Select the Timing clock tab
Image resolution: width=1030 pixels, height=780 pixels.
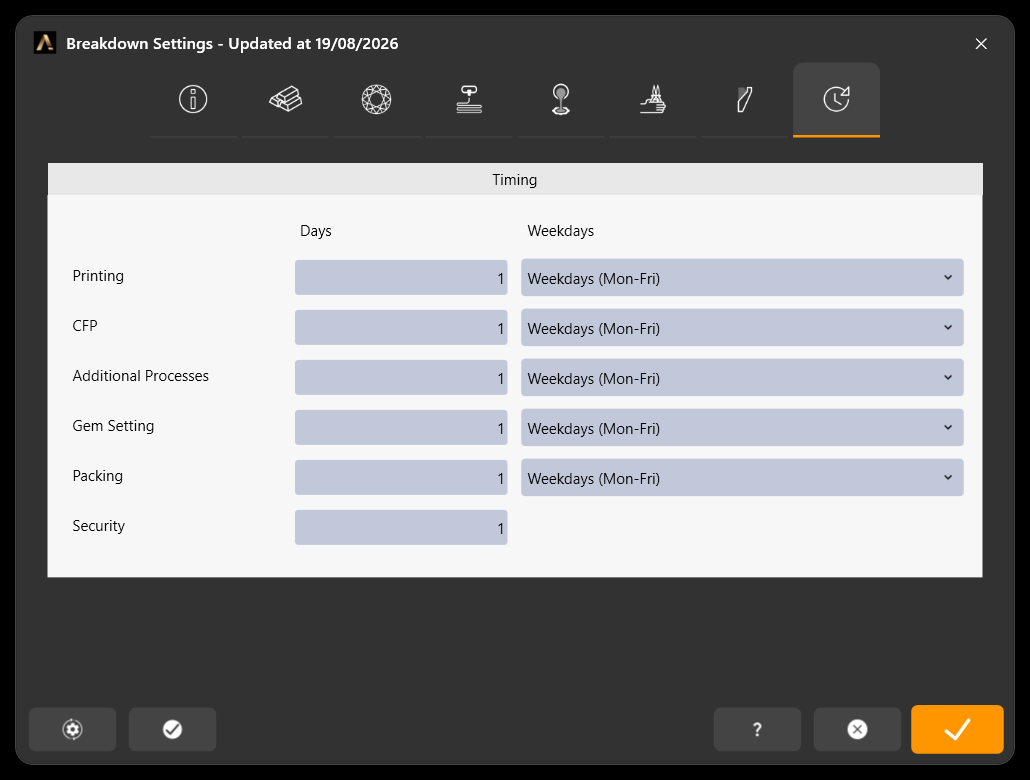(836, 100)
